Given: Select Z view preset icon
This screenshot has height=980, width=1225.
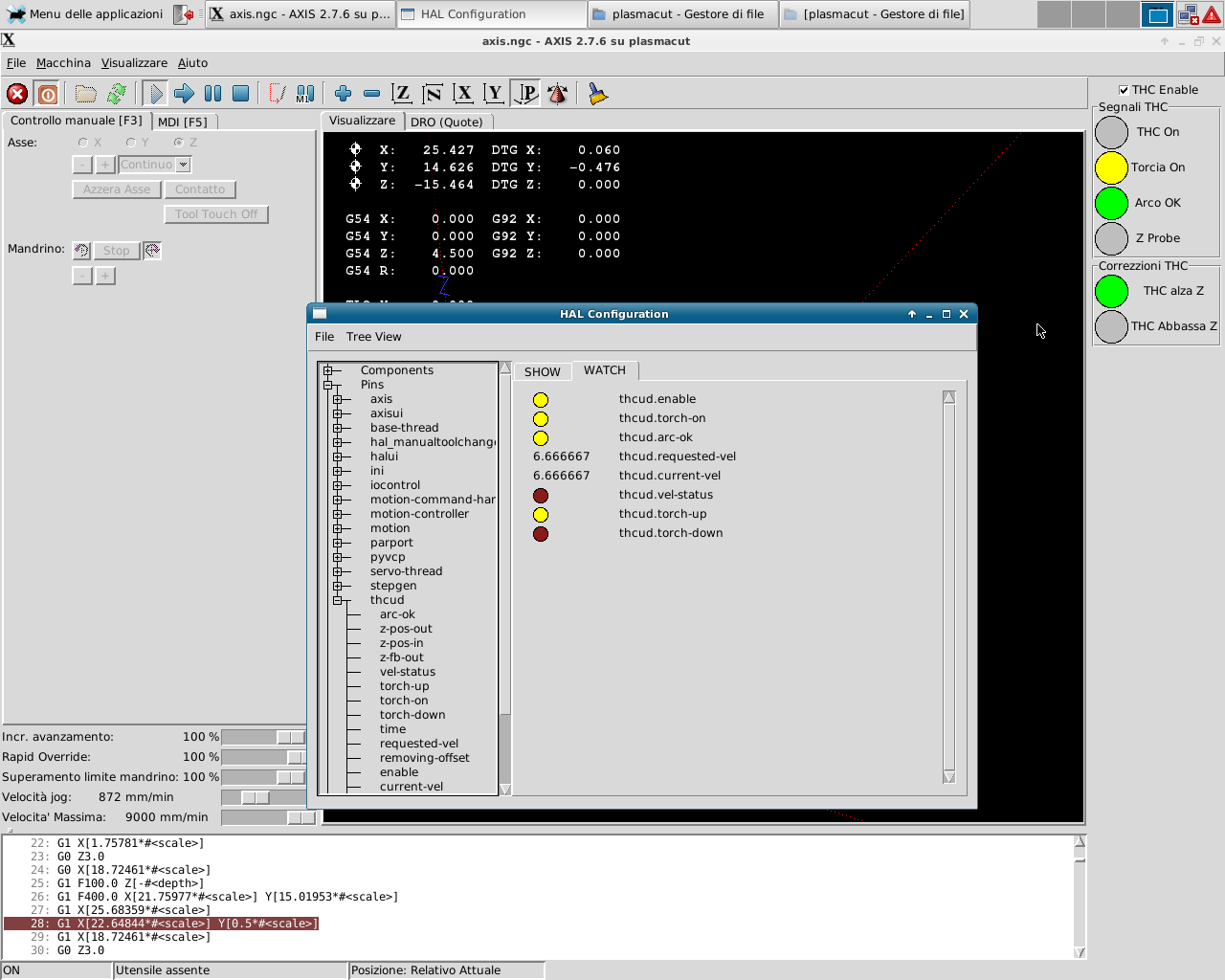Looking at the screenshot, I should pyautogui.click(x=402, y=94).
